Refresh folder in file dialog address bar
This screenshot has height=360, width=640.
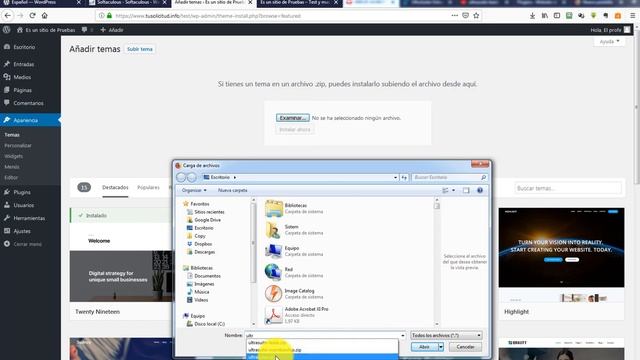tap(404, 178)
